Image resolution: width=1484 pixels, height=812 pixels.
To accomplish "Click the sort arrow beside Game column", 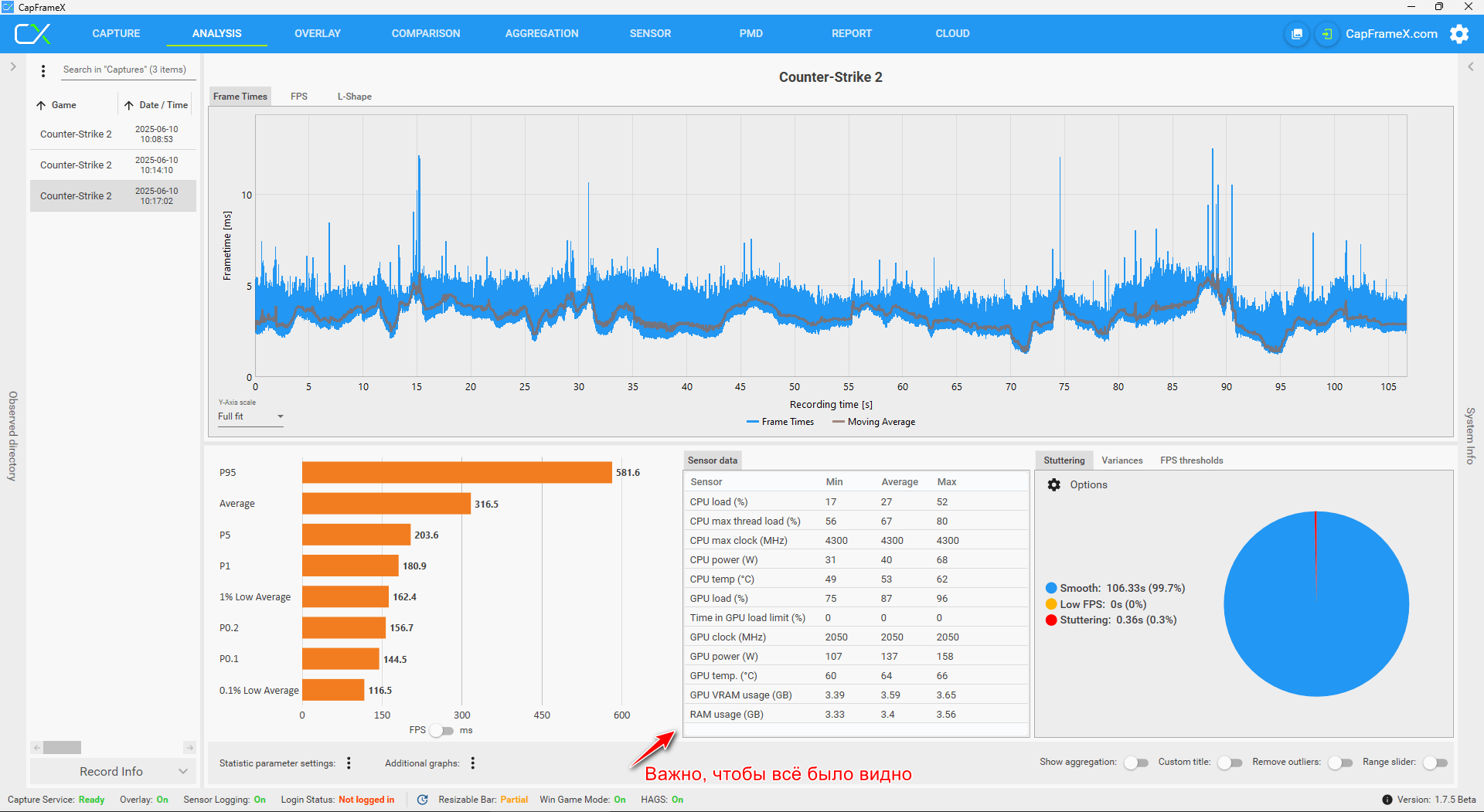I will 41,105.
